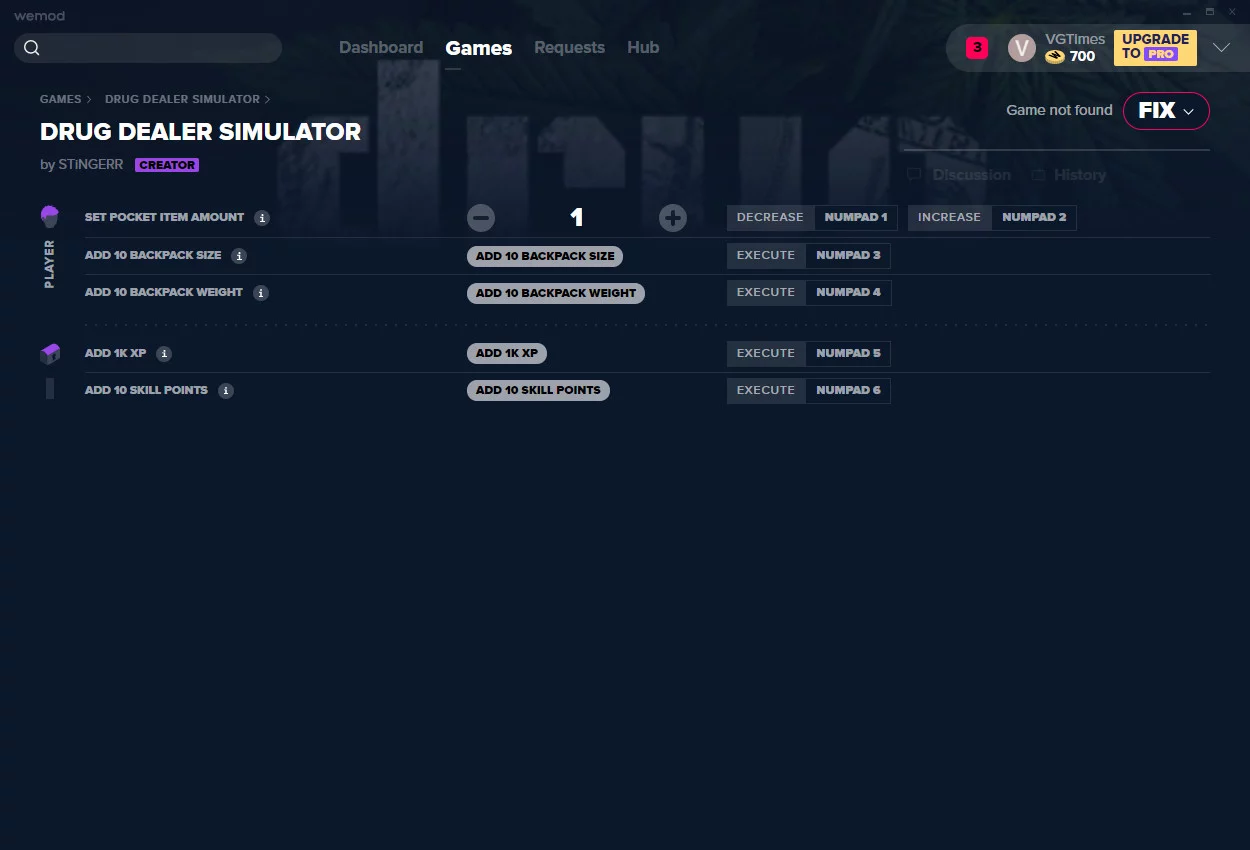The width and height of the screenshot is (1250, 850).
Task: Minimize the WeMod window
Action: (x=1187, y=12)
